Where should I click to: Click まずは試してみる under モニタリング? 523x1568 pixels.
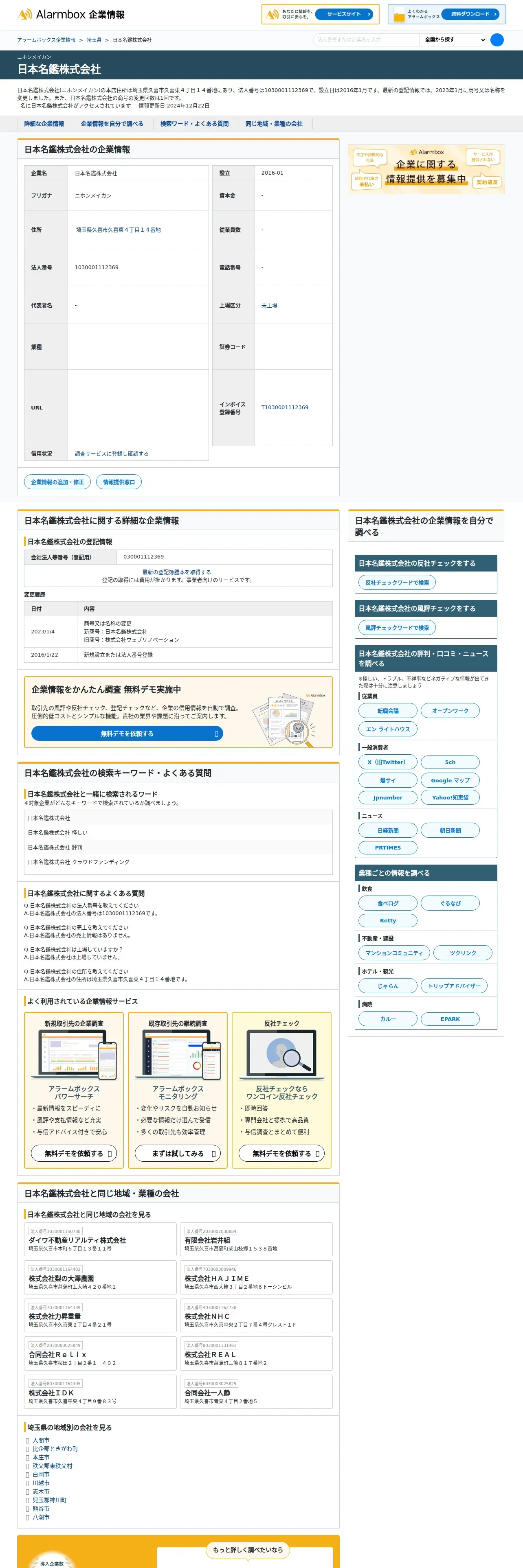click(178, 1154)
